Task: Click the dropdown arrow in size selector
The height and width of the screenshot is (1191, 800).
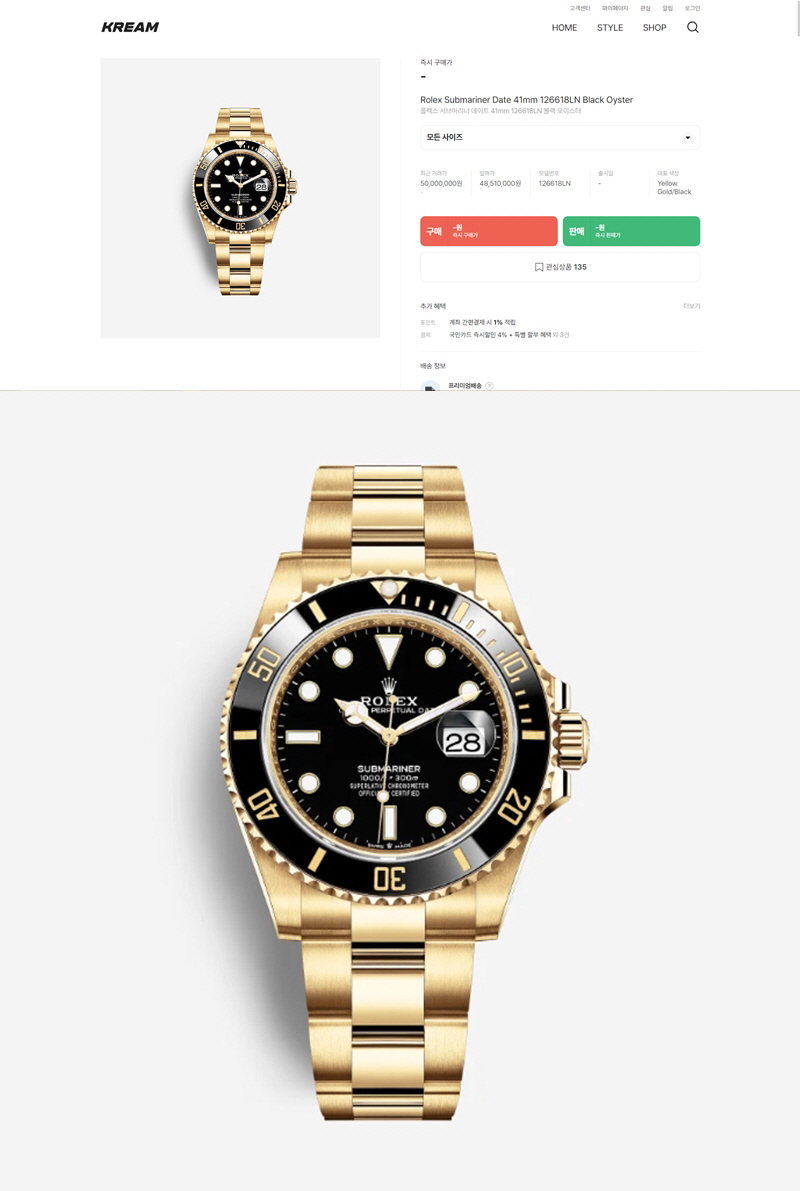Action: pyautogui.click(x=688, y=137)
